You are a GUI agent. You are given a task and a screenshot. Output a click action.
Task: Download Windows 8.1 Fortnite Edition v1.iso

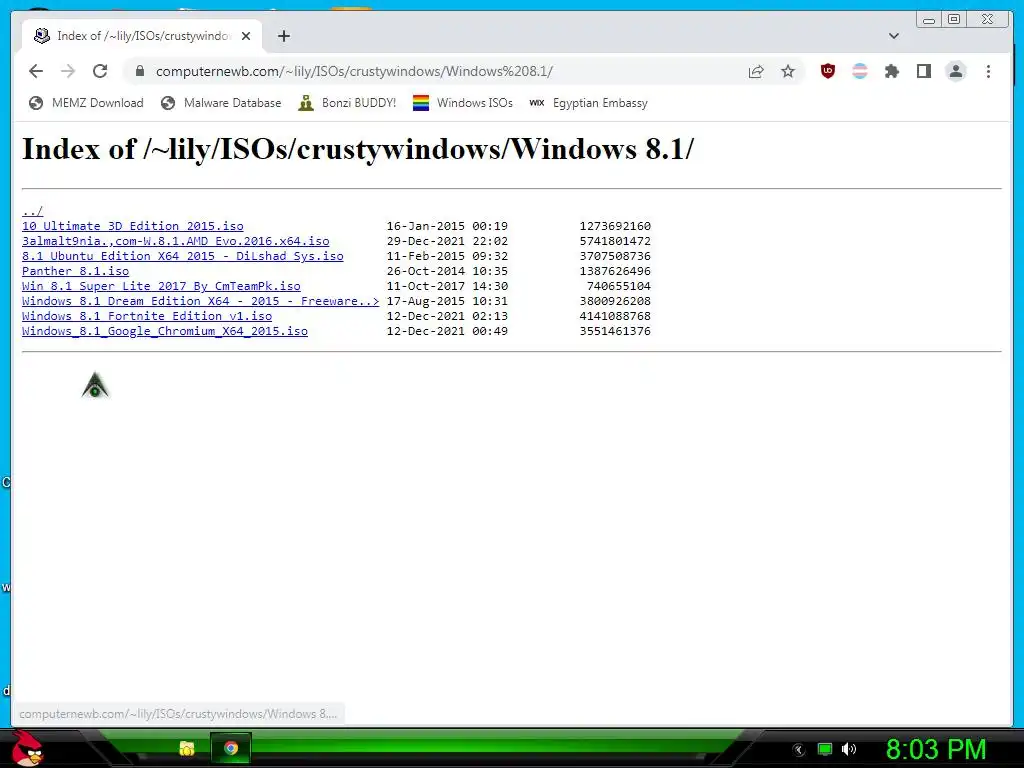(x=147, y=316)
